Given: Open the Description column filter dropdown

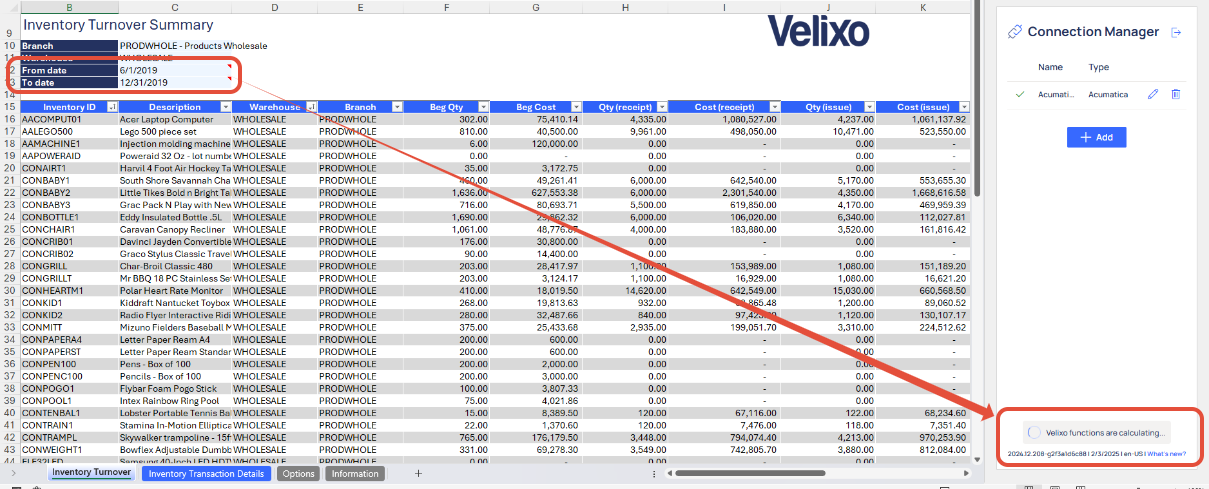Looking at the screenshot, I should coord(225,107).
